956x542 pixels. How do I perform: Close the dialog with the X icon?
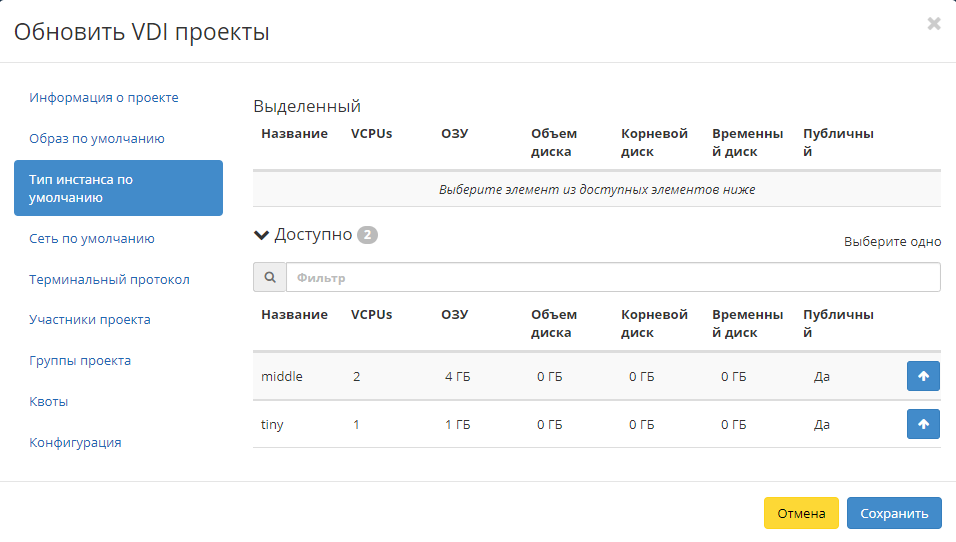[933, 24]
